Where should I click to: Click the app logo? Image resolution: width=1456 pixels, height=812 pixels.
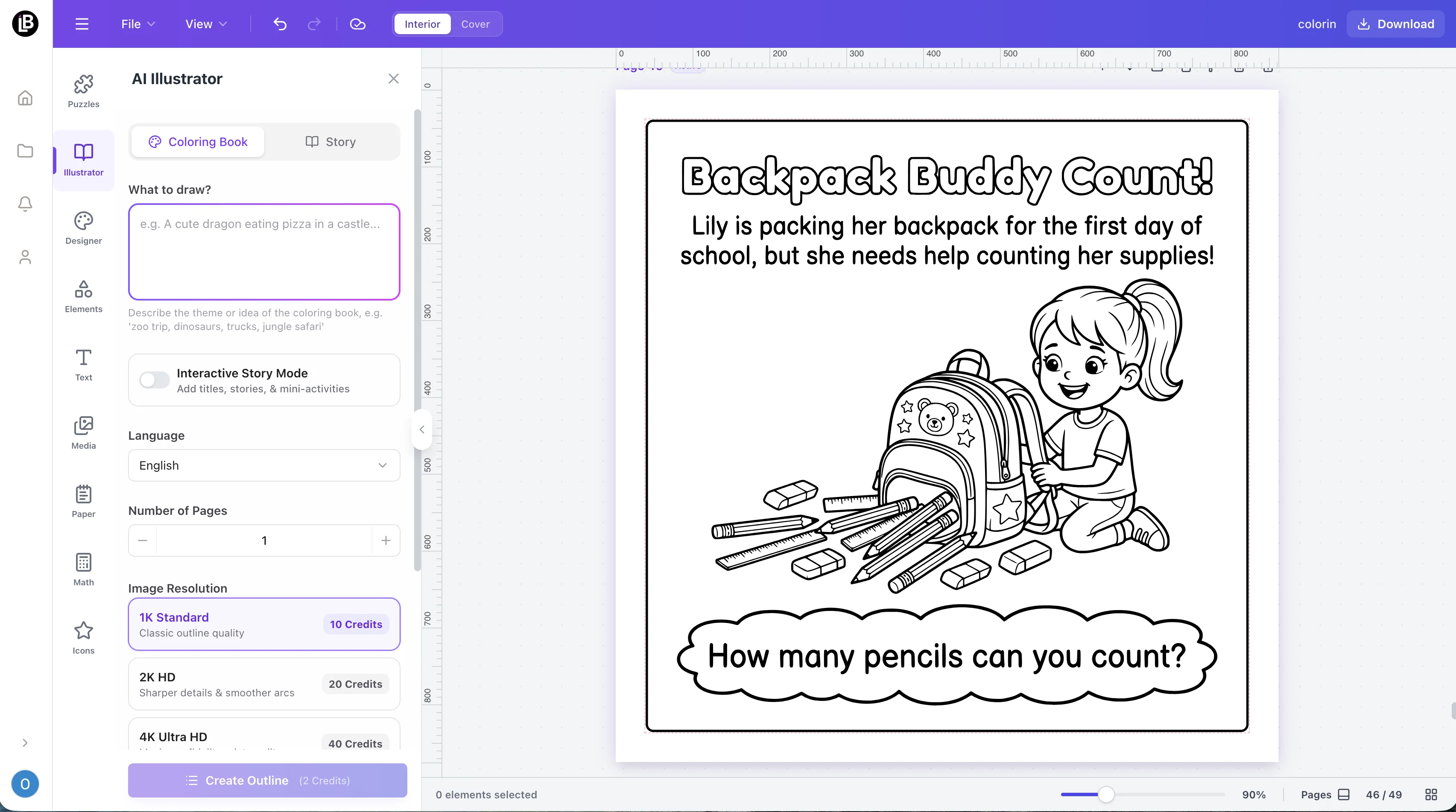pos(25,24)
